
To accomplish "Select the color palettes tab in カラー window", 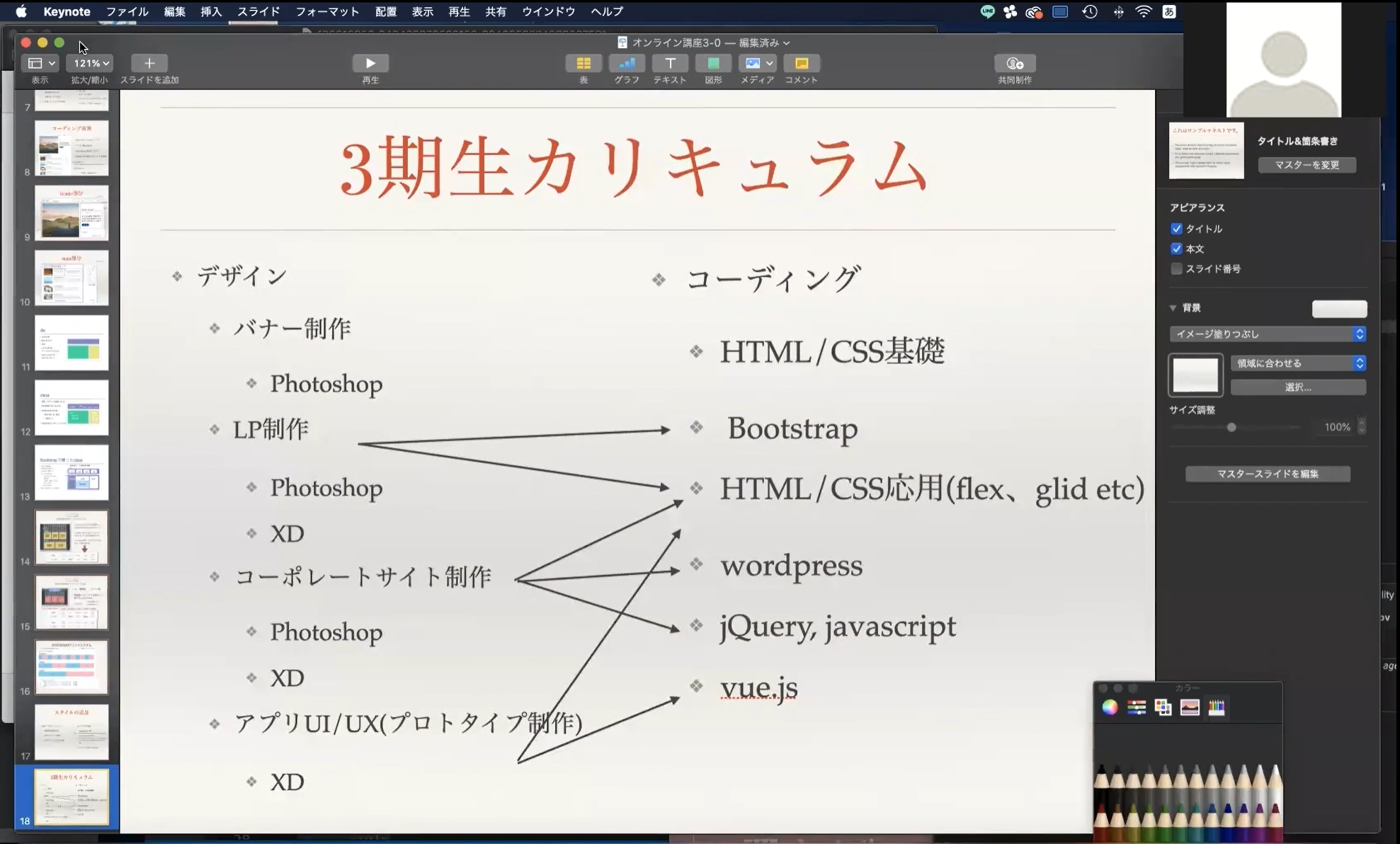I will coord(1163,707).
